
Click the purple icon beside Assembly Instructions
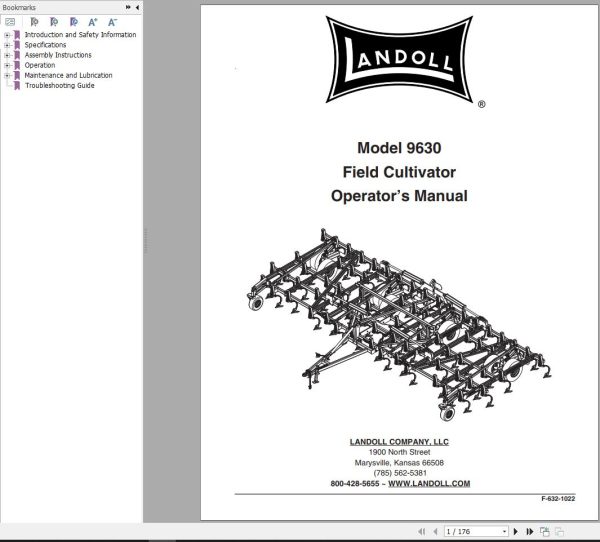click(17, 55)
